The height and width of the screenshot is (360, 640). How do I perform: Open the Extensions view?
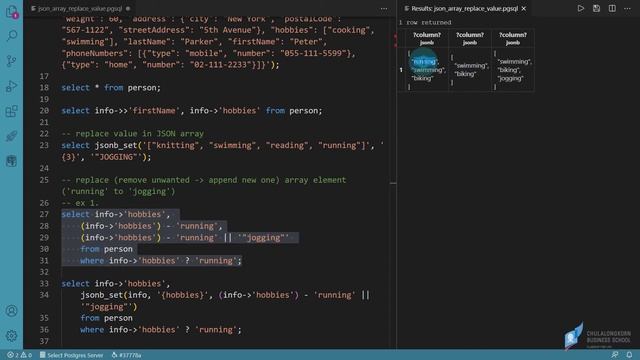coord(11,111)
